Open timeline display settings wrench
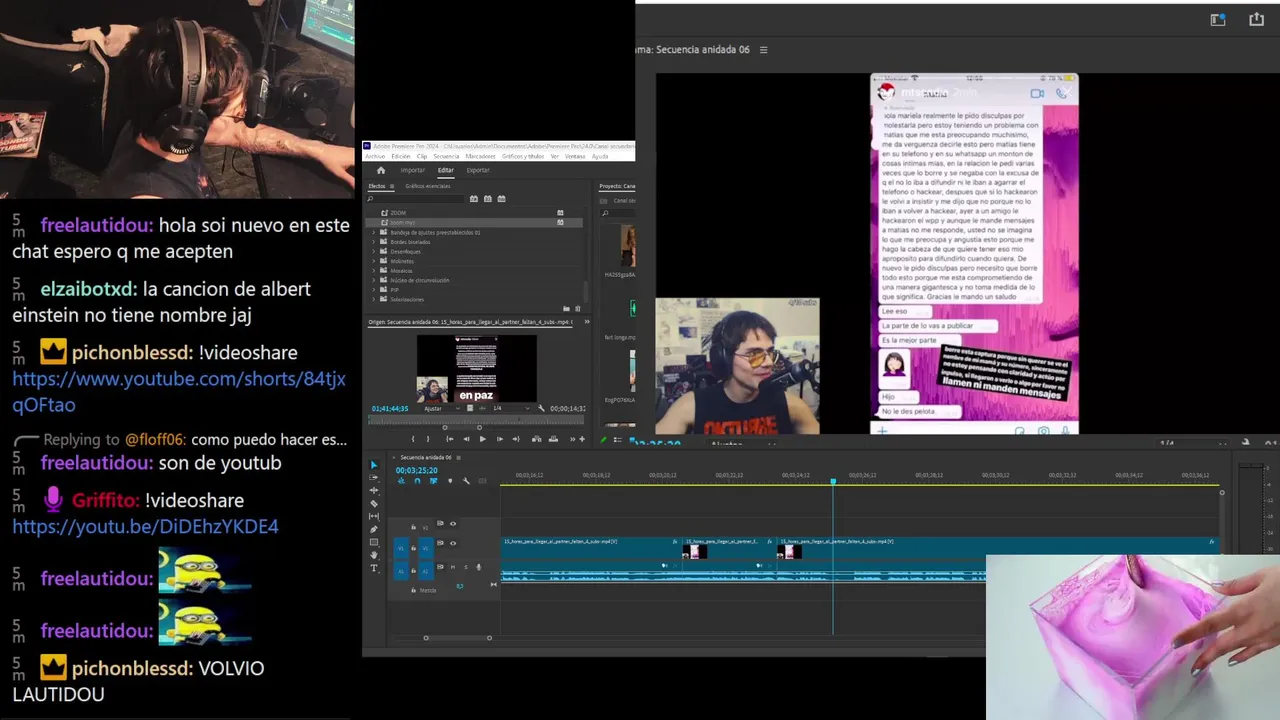The height and width of the screenshot is (720, 1280). [x=466, y=481]
